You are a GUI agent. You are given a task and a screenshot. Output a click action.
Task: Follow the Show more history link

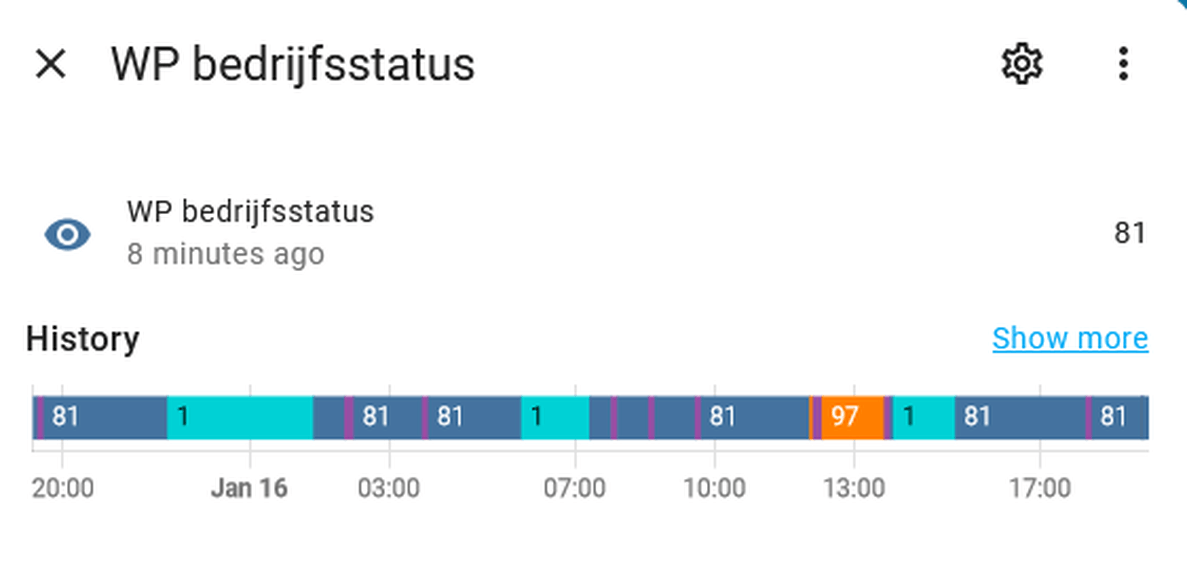click(x=1069, y=339)
